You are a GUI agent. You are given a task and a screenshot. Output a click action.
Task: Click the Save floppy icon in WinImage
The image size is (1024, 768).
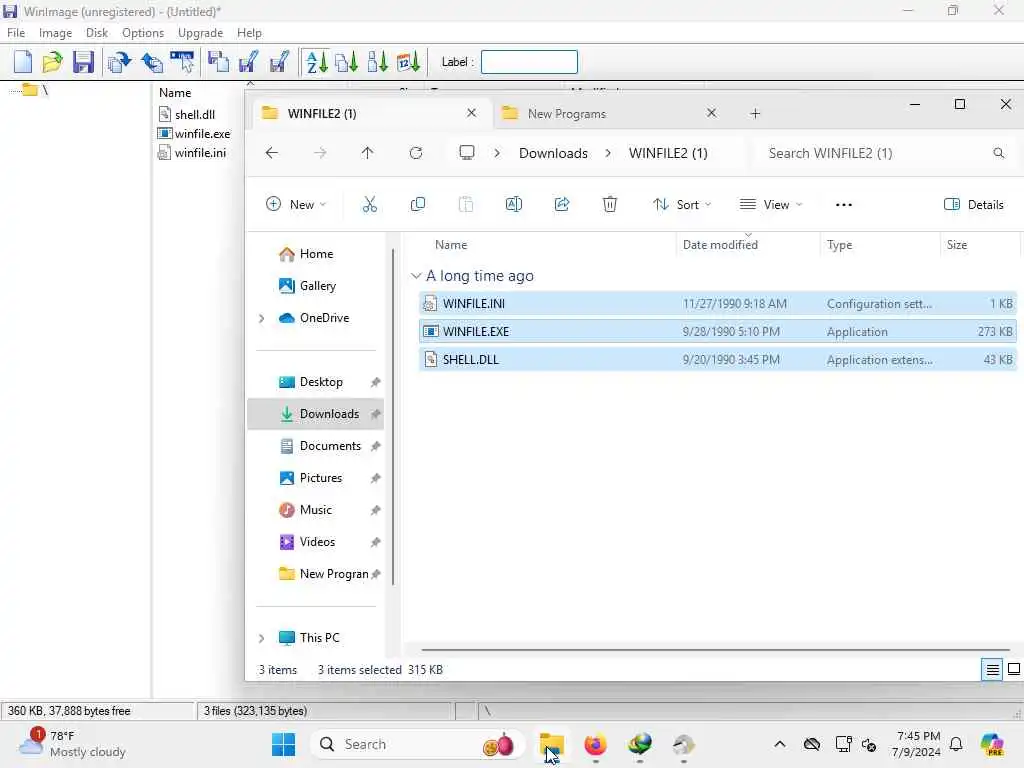(x=83, y=62)
